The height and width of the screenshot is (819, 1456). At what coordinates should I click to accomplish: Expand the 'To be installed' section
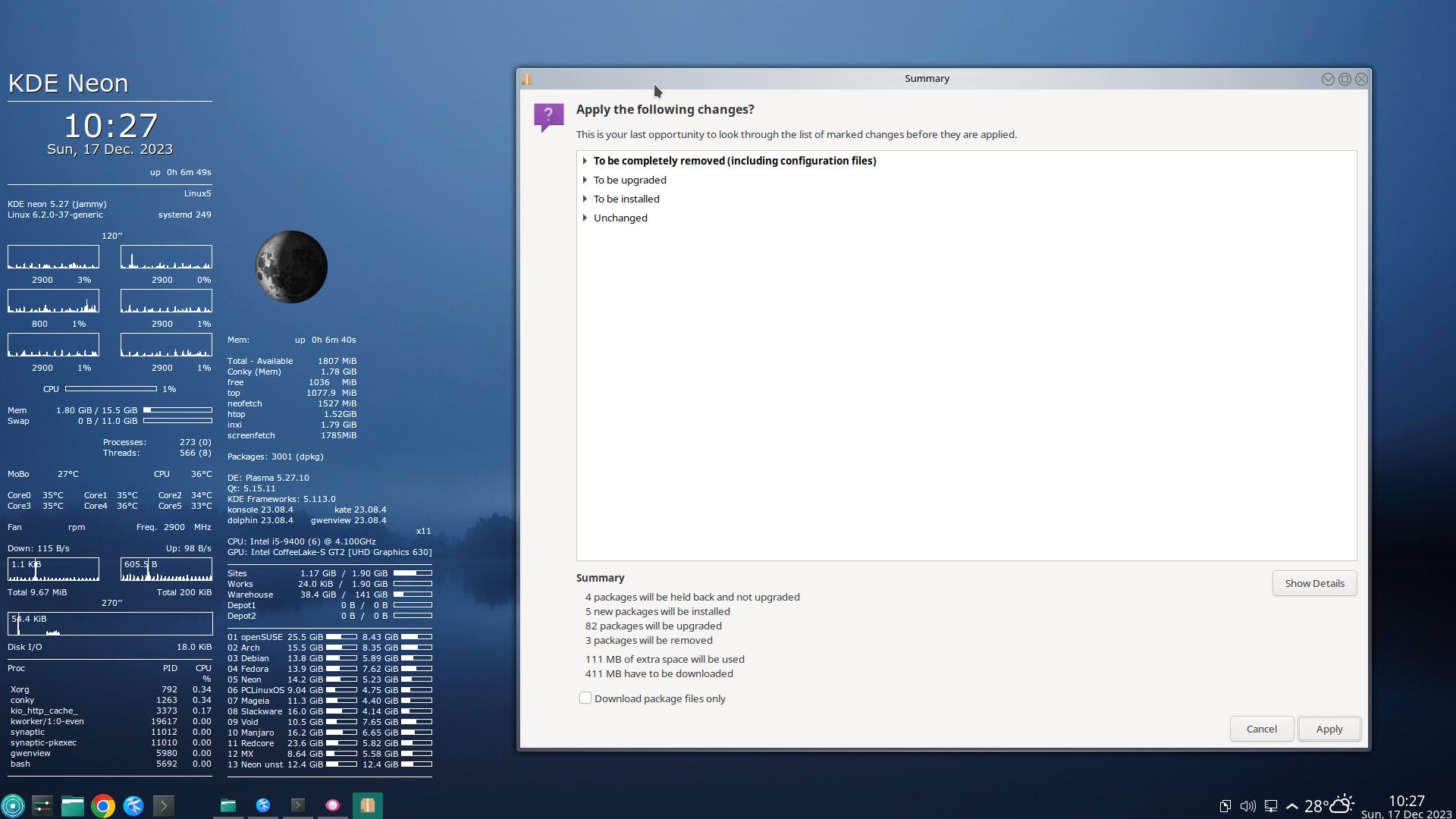coord(585,199)
